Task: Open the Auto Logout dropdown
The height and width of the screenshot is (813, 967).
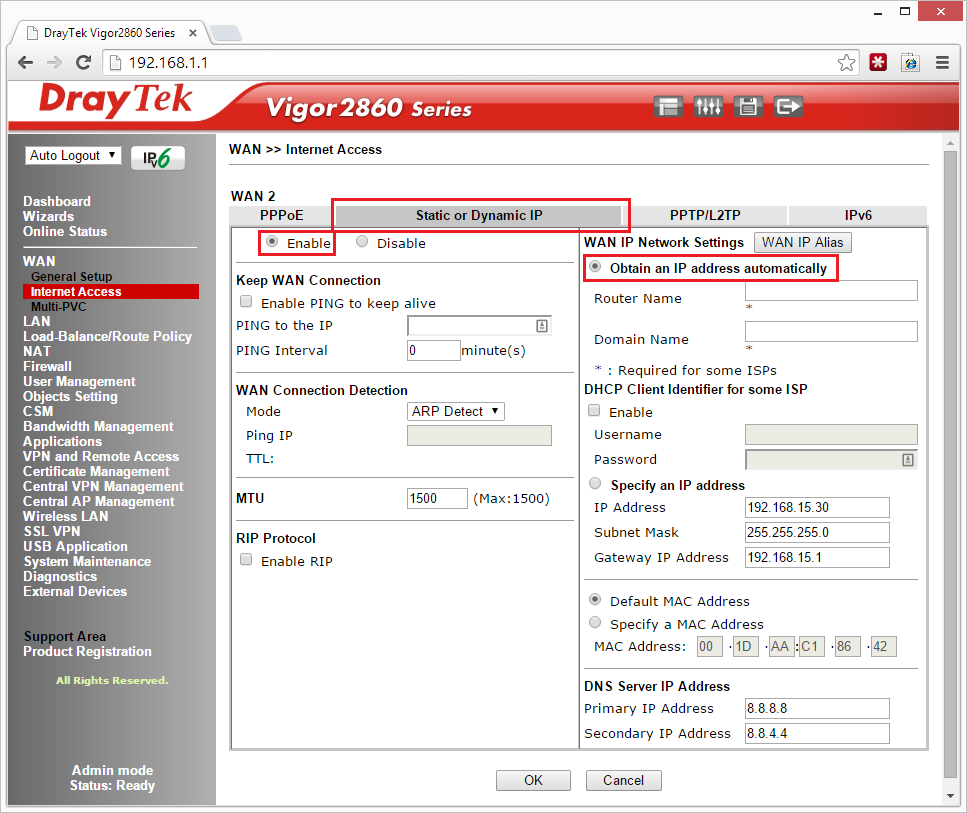Action: 73,155
